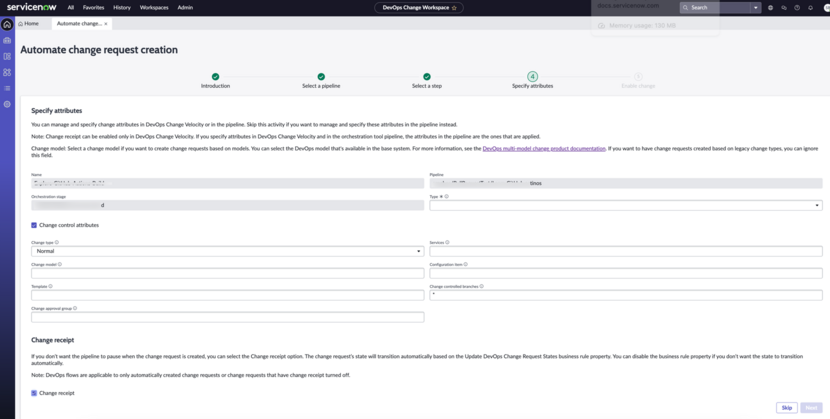Viewport: 830px width, 419px height.
Task: Click the info icon beside Type
Action: (447, 196)
